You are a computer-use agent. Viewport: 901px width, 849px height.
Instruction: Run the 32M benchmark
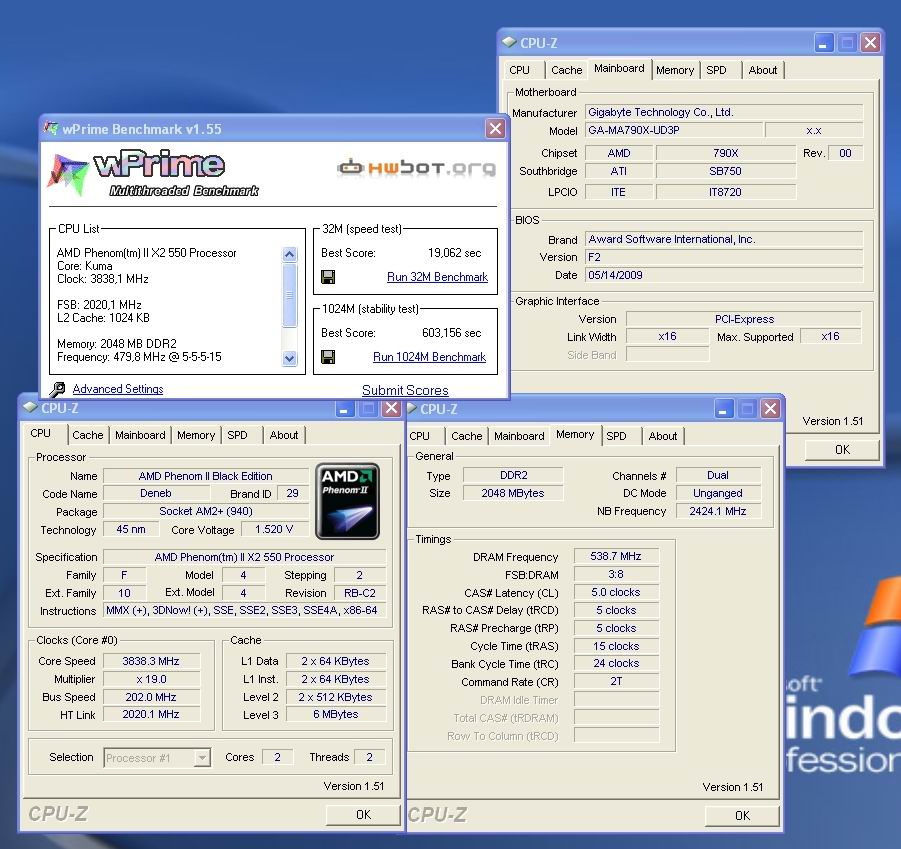coord(437,277)
